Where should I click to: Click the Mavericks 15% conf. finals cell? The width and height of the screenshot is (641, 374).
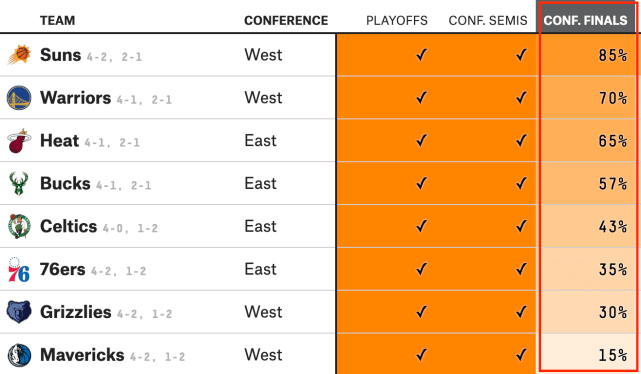pyautogui.click(x=586, y=355)
